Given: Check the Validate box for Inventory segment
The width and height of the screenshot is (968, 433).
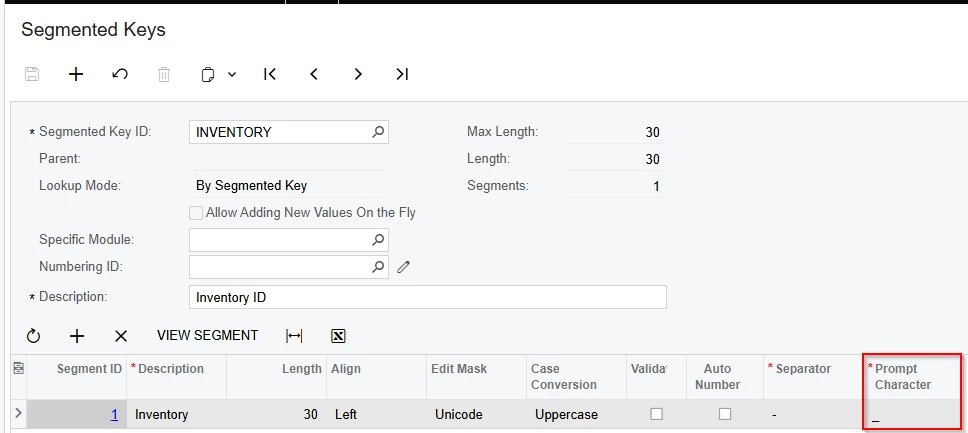Looking at the screenshot, I should [x=656, y=414].
